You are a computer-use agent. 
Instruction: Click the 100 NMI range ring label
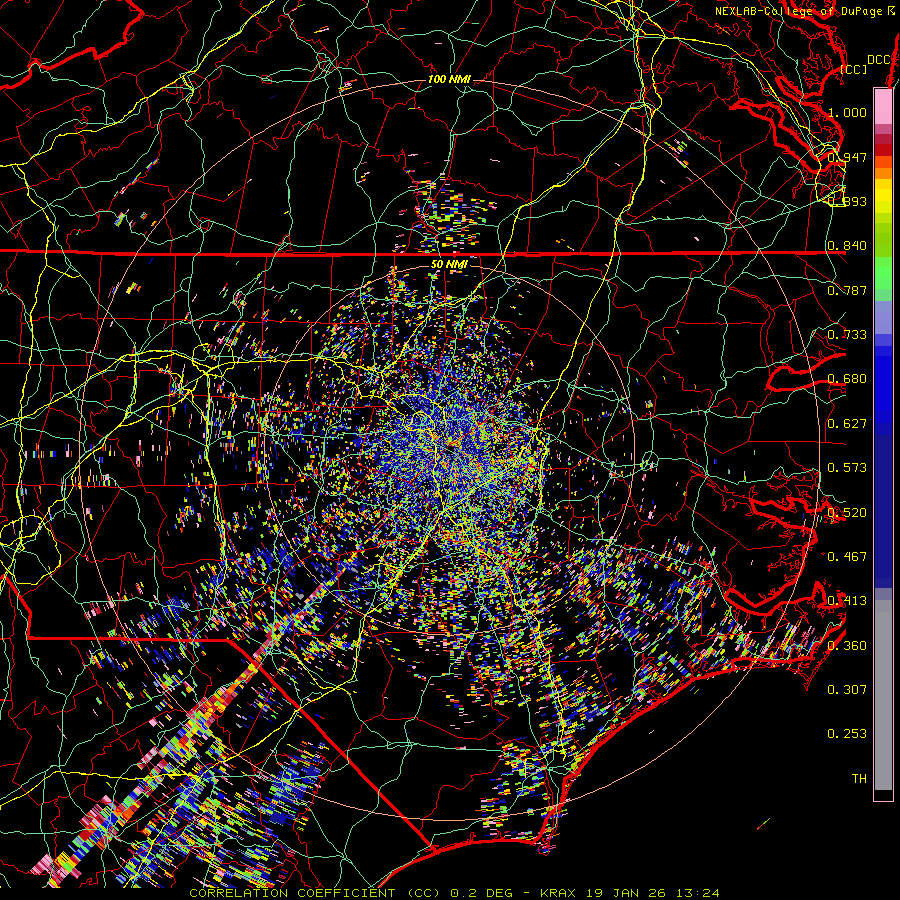pyautogui.click(x=449, y=79)
